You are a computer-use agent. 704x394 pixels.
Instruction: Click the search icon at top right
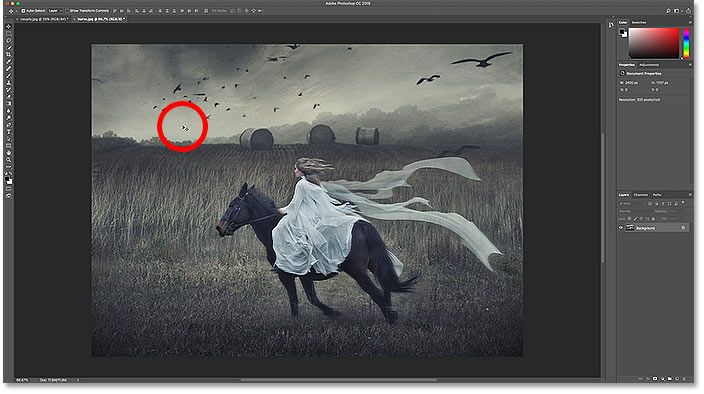coord(668,10)
